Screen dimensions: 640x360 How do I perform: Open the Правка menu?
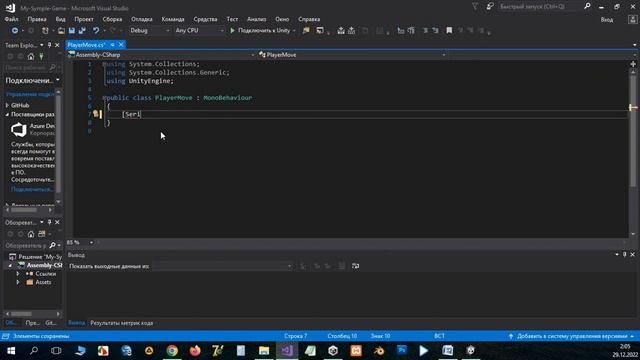[x=37, y=19]
